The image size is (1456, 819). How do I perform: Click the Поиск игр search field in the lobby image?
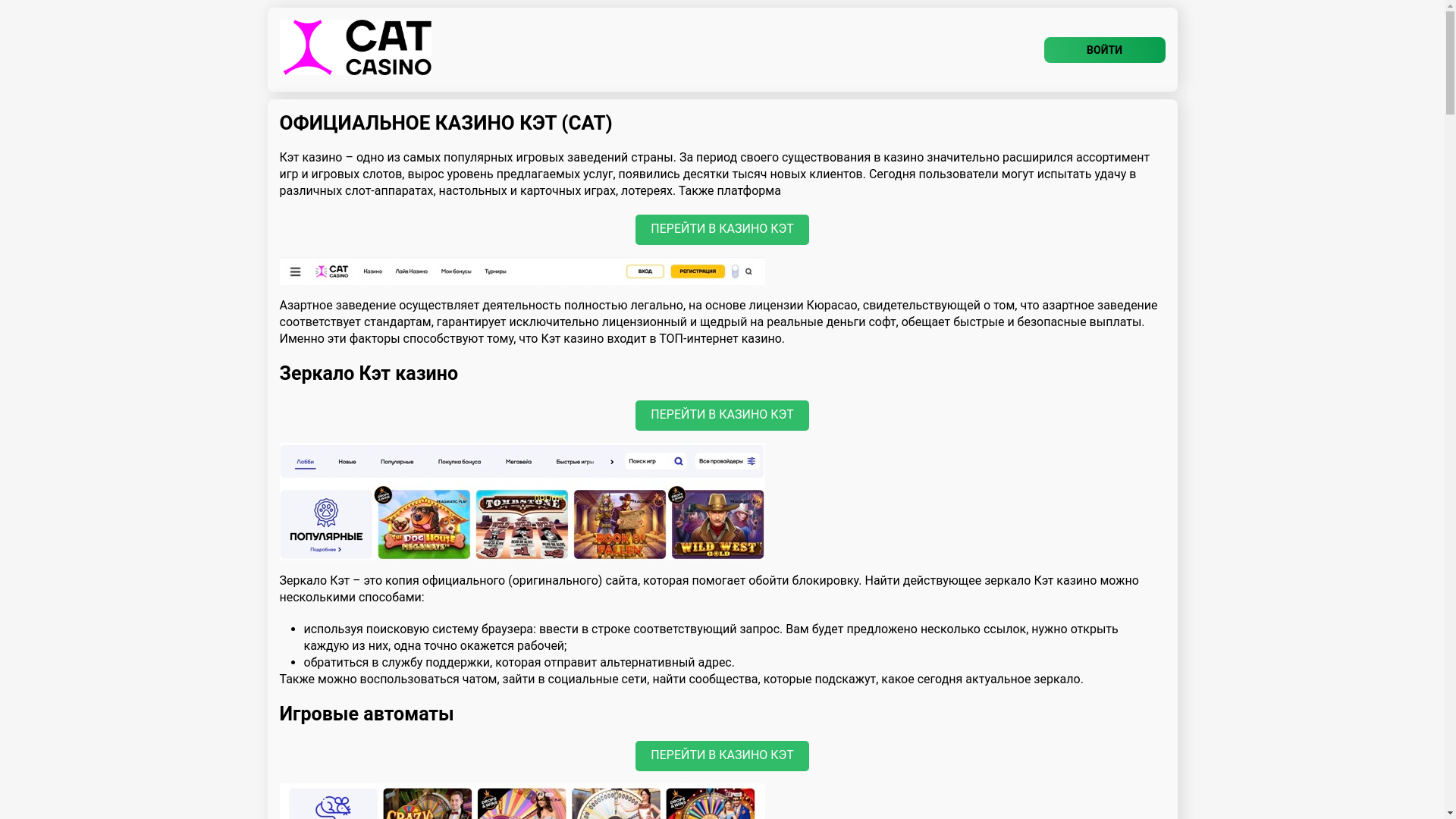pyautogui.click(x=656, y=461)
